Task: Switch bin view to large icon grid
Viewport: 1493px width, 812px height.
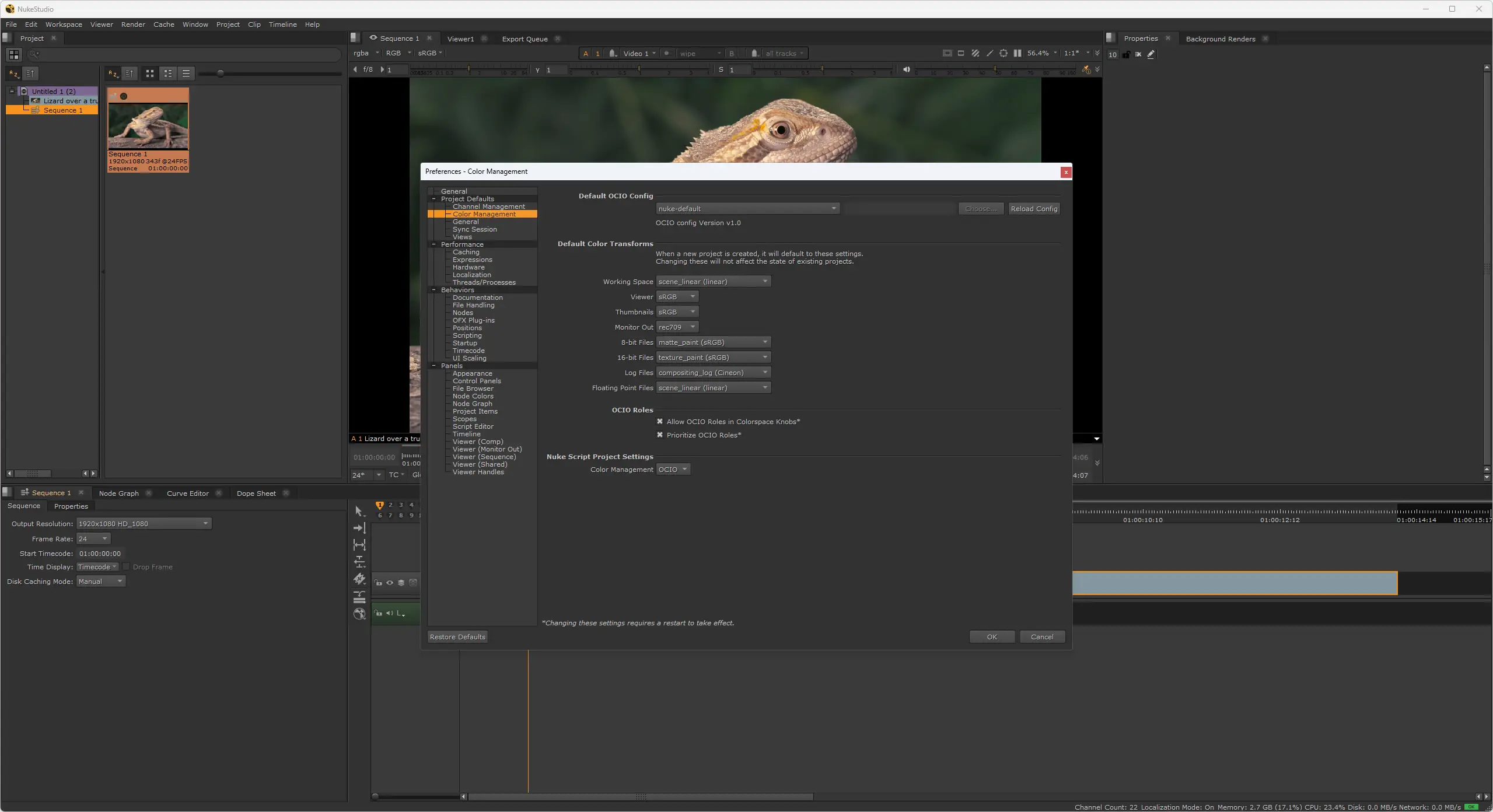Action: [x=150, y=73]
